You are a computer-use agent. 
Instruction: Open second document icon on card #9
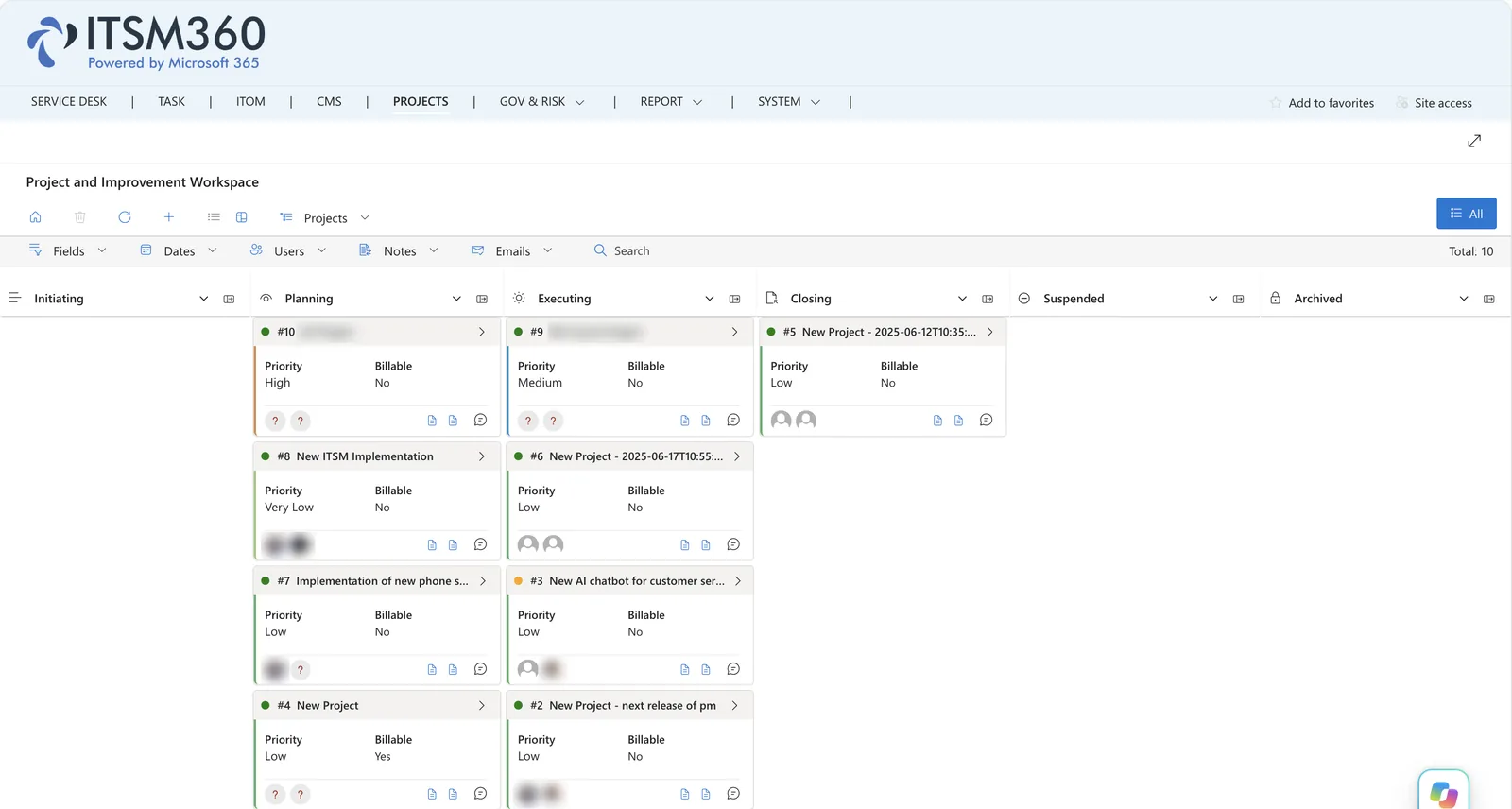click(x=706, y=421)
